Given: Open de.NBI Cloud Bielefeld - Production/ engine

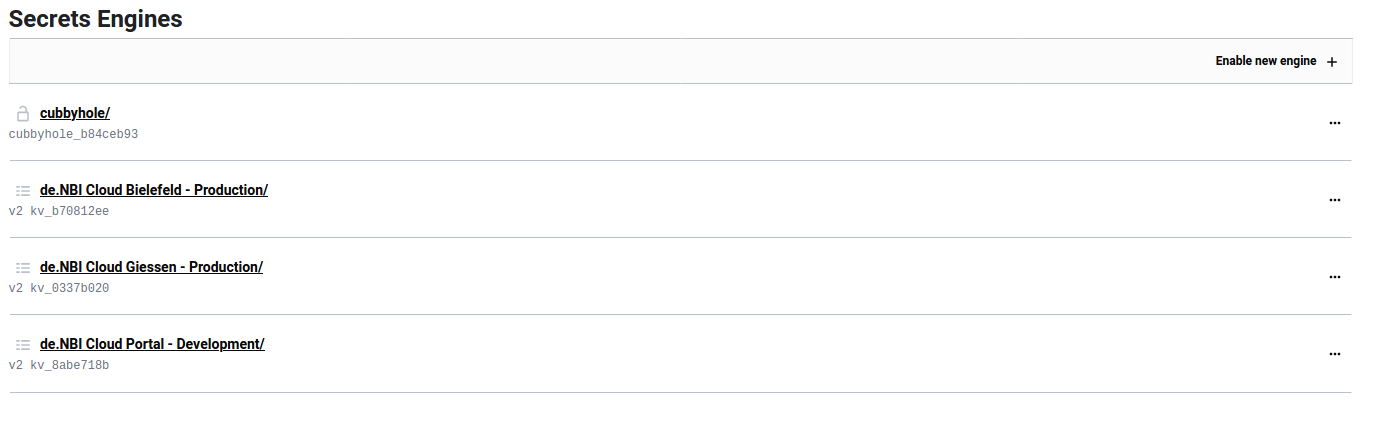Looking at the screenshot, I should click(x=154, y=190).
